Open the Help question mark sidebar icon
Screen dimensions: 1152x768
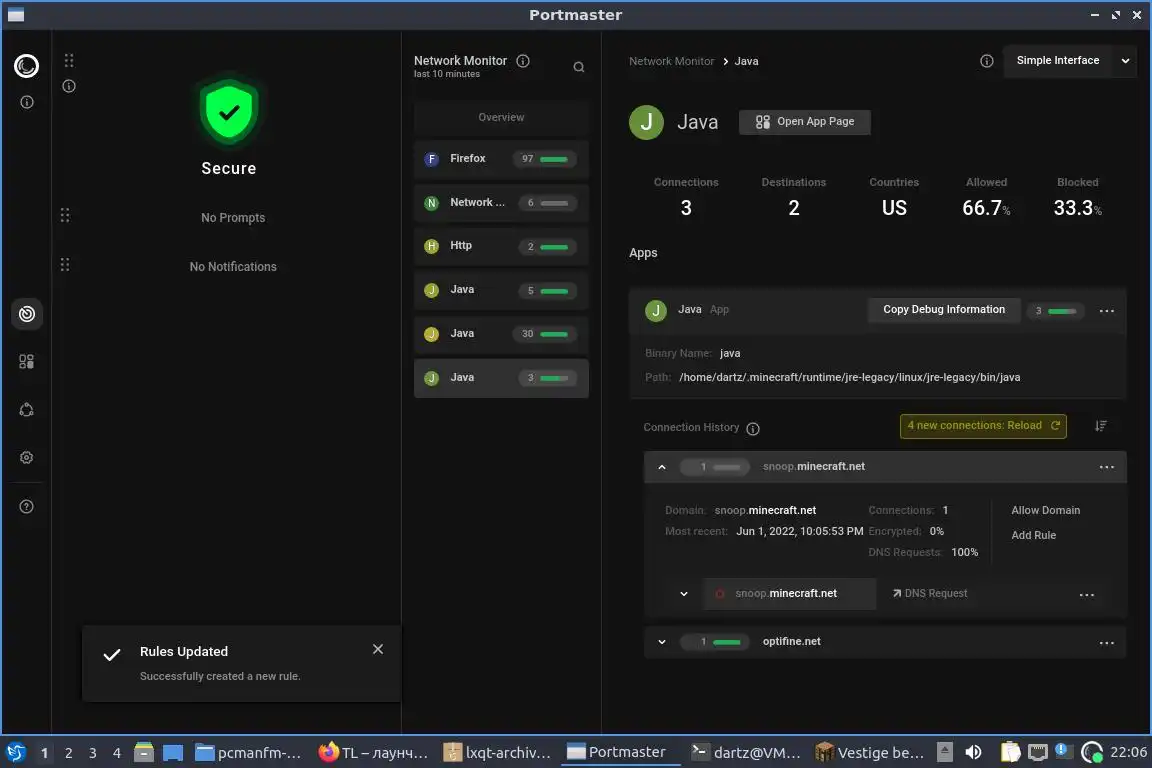26,506
